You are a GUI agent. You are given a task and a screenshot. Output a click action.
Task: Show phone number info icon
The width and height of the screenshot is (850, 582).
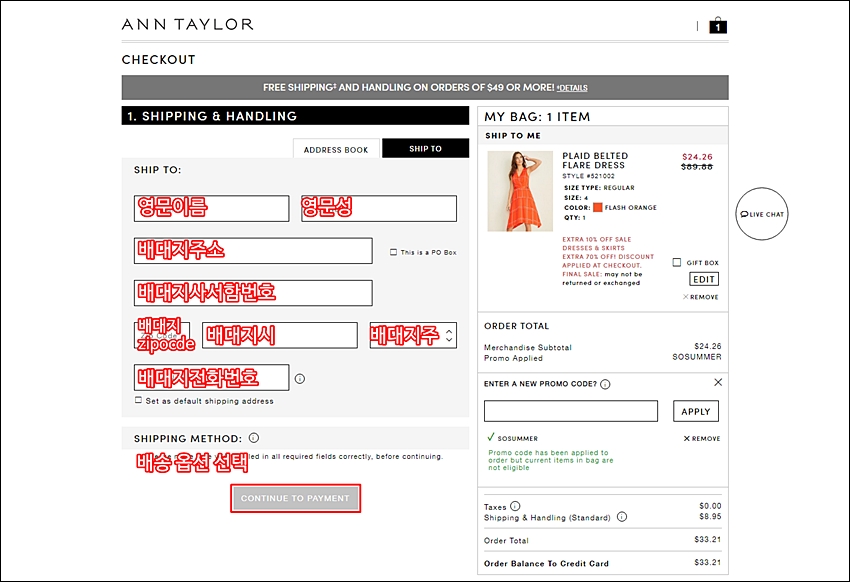300,379
